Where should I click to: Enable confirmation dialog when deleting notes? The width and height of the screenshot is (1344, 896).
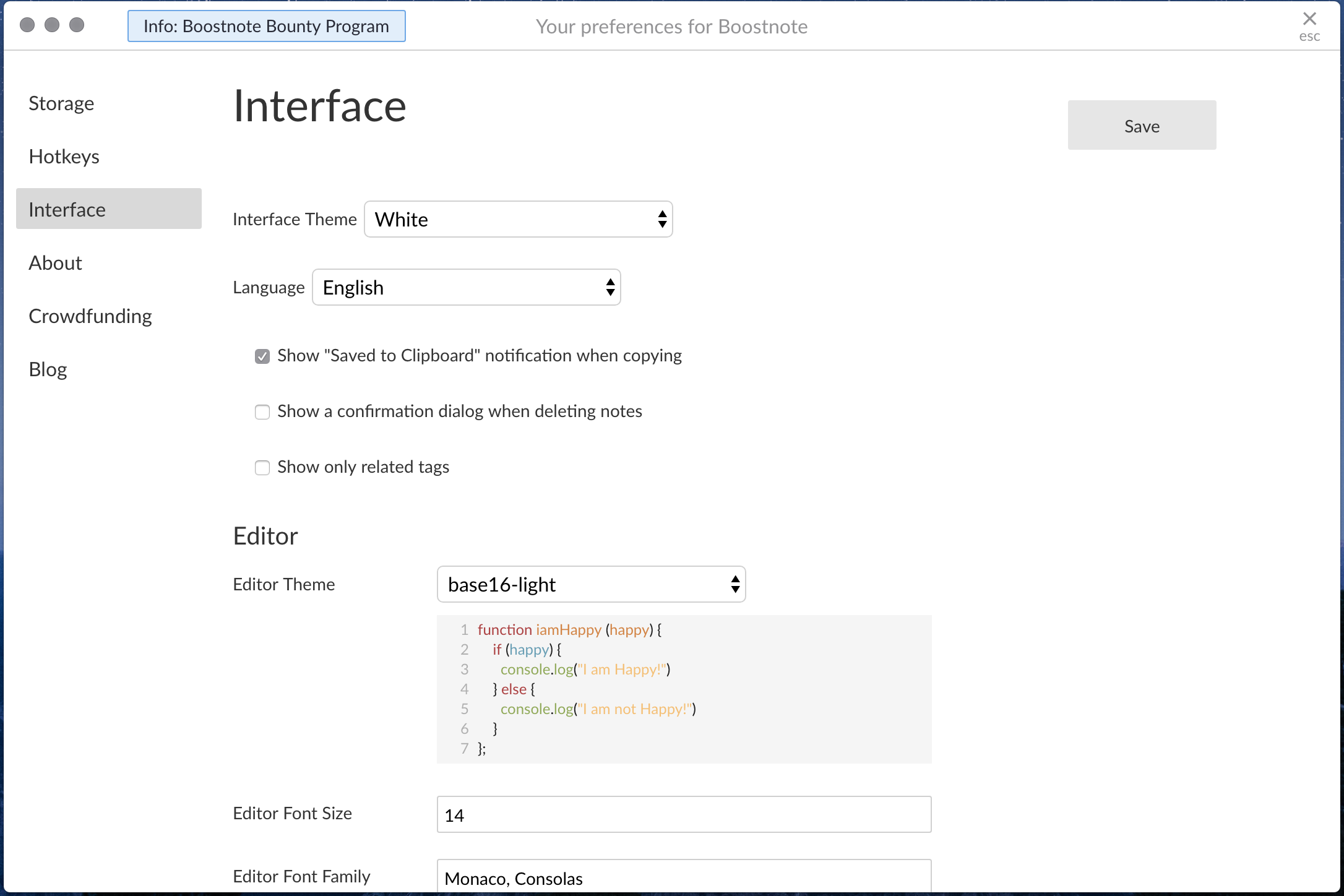[262, 412]
